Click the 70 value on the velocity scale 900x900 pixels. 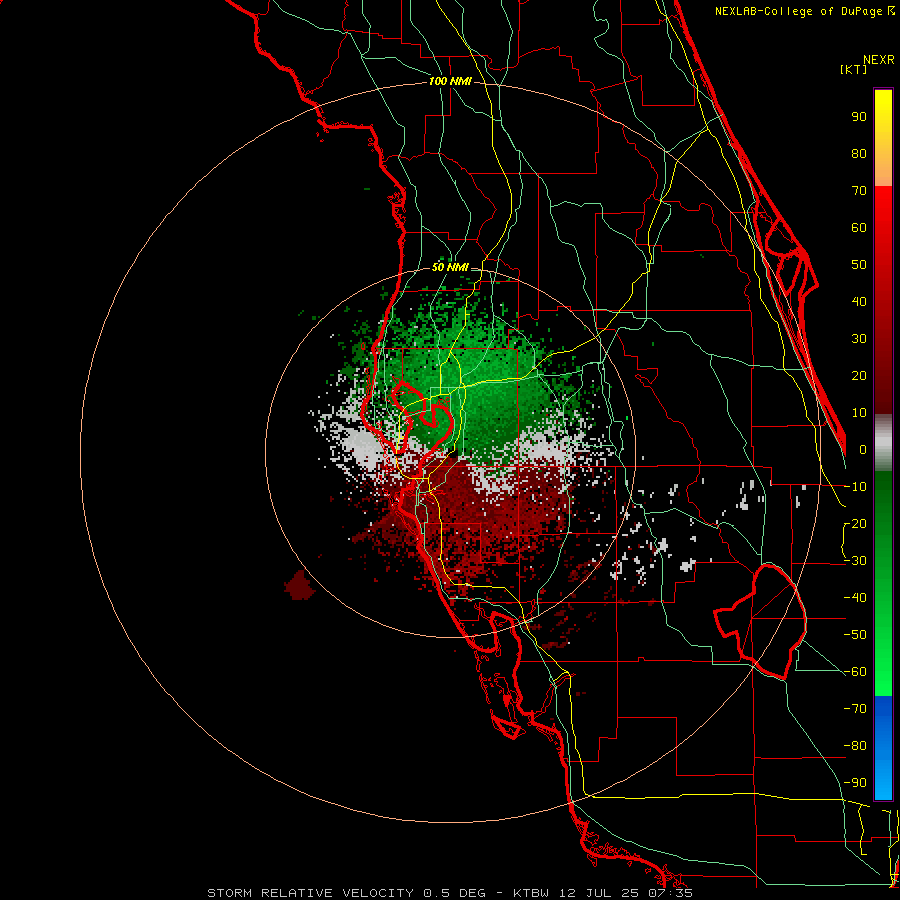(x=859, y=191)
